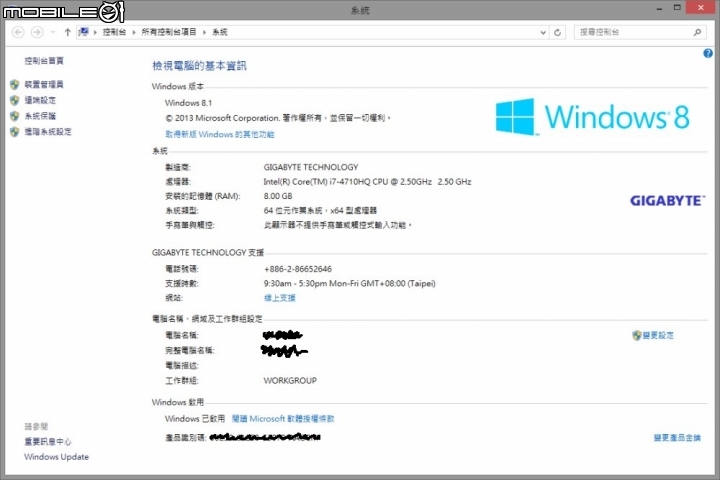720x480 pixels.
Task: Click 變更設定 link with shield
Action: [x=658, y=336]
